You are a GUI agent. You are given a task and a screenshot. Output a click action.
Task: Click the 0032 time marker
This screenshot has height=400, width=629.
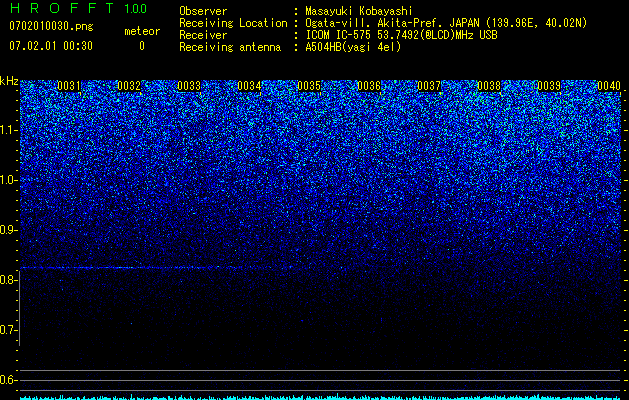click(129, 86)
